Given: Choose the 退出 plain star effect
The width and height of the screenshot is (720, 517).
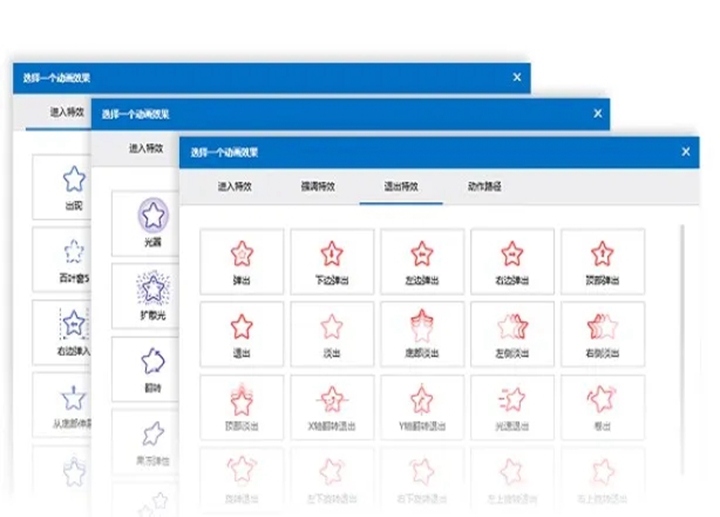Looking at the screenshot, I should point(242,334).
